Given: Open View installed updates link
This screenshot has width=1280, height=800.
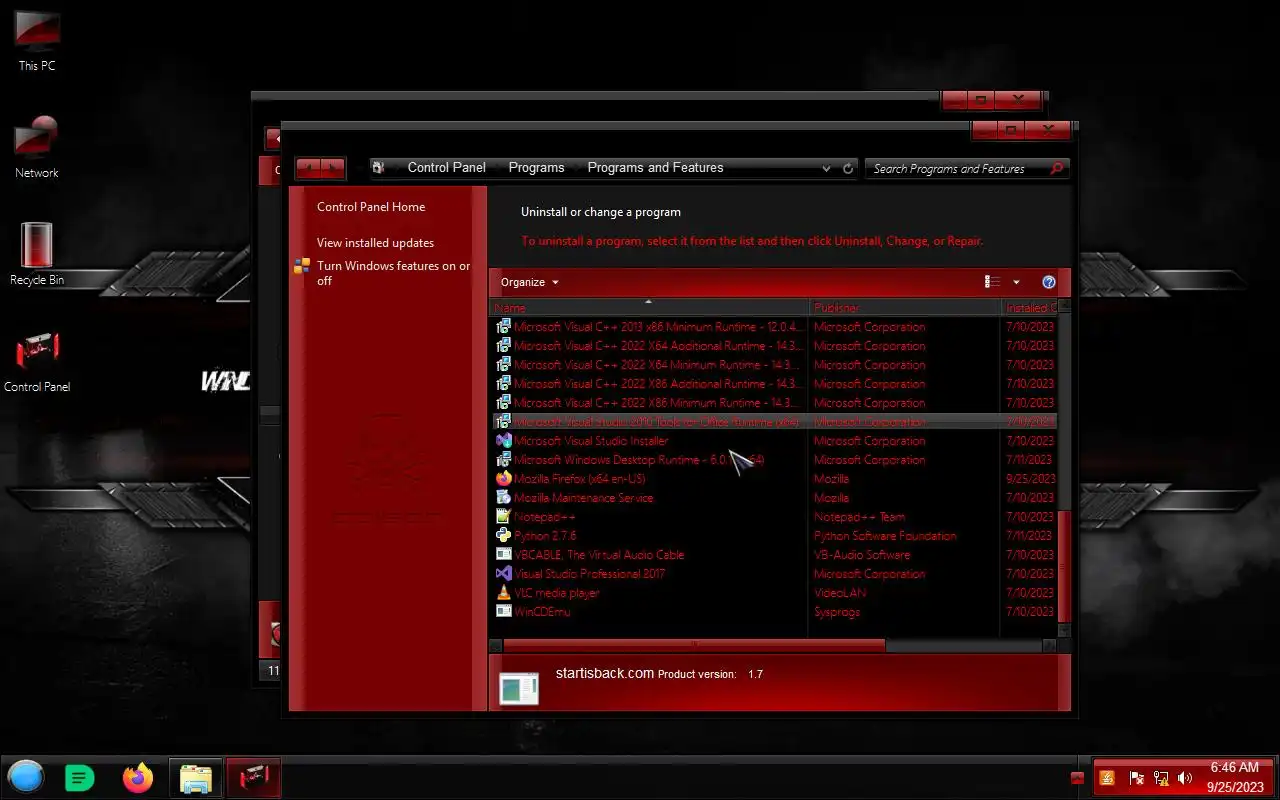Looking at the screenshot, I should [375, 243].
